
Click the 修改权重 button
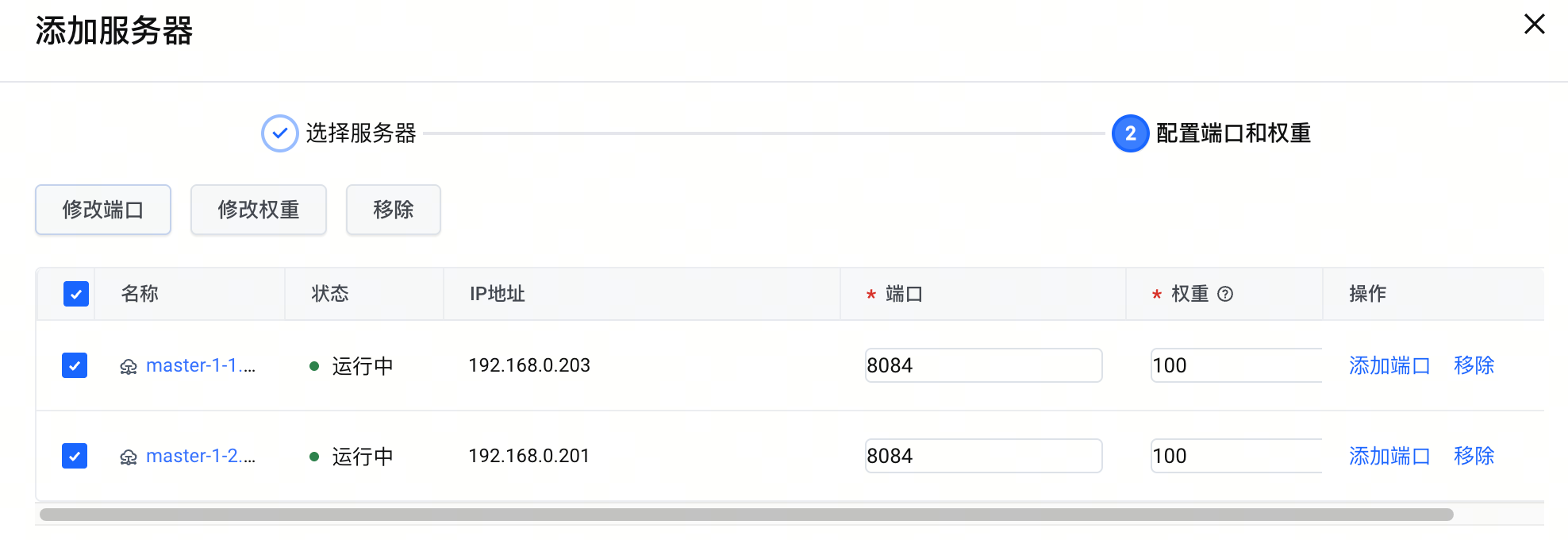point(259,210)
